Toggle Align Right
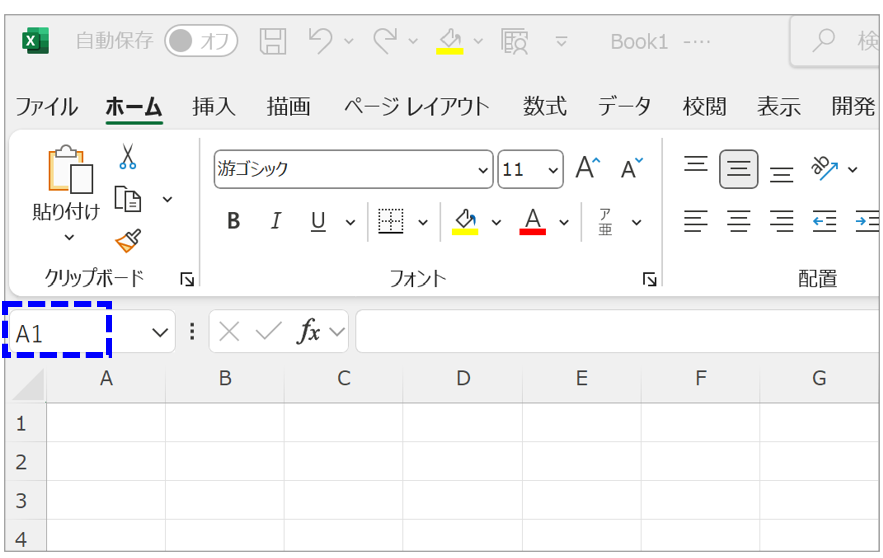The height and width of the screenshot is (558, 883). [782, 221]
